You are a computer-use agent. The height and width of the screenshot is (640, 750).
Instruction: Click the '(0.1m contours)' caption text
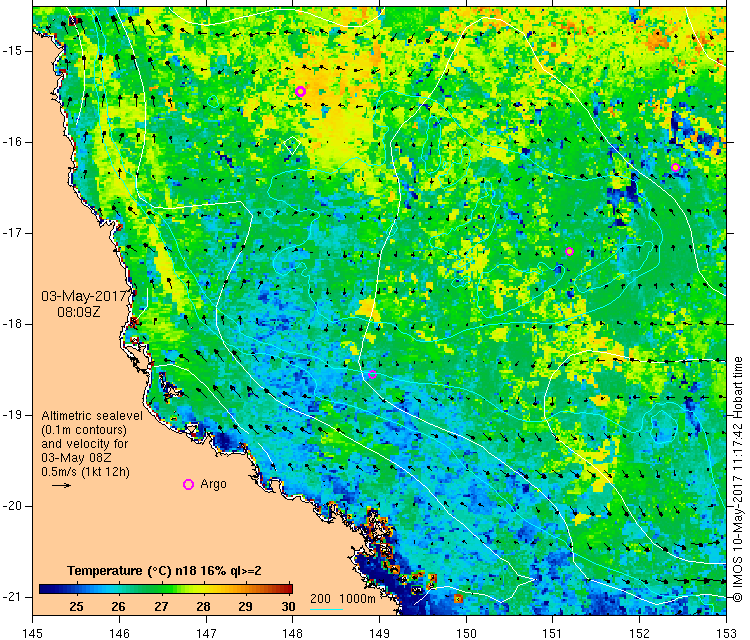(x=84, y=430)
